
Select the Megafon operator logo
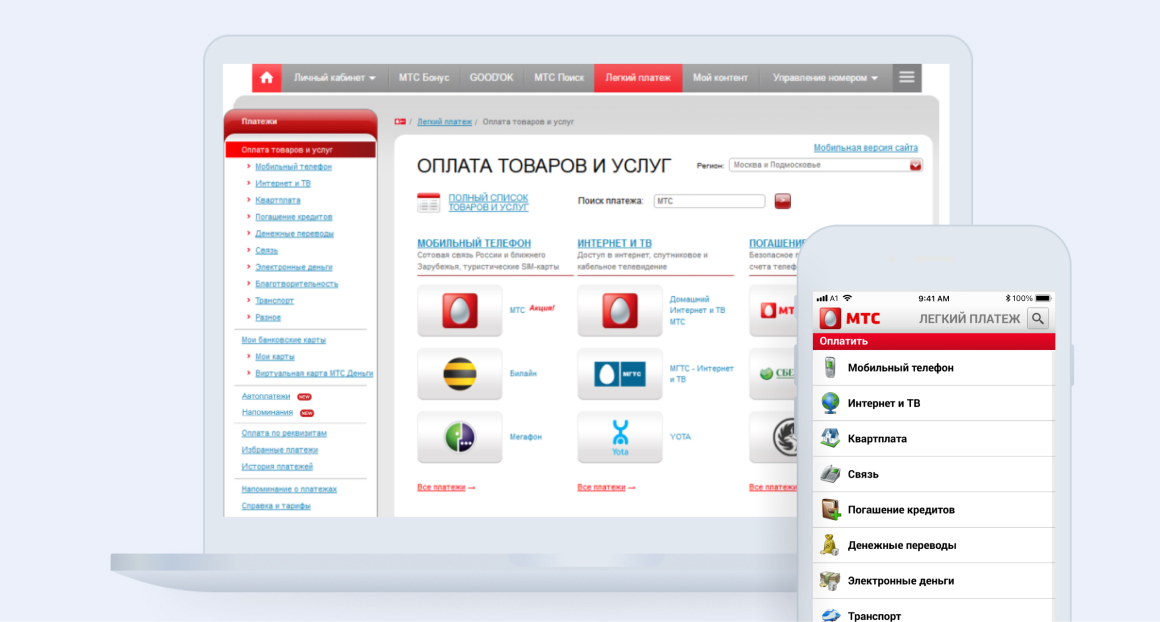[x=459, y=437]
